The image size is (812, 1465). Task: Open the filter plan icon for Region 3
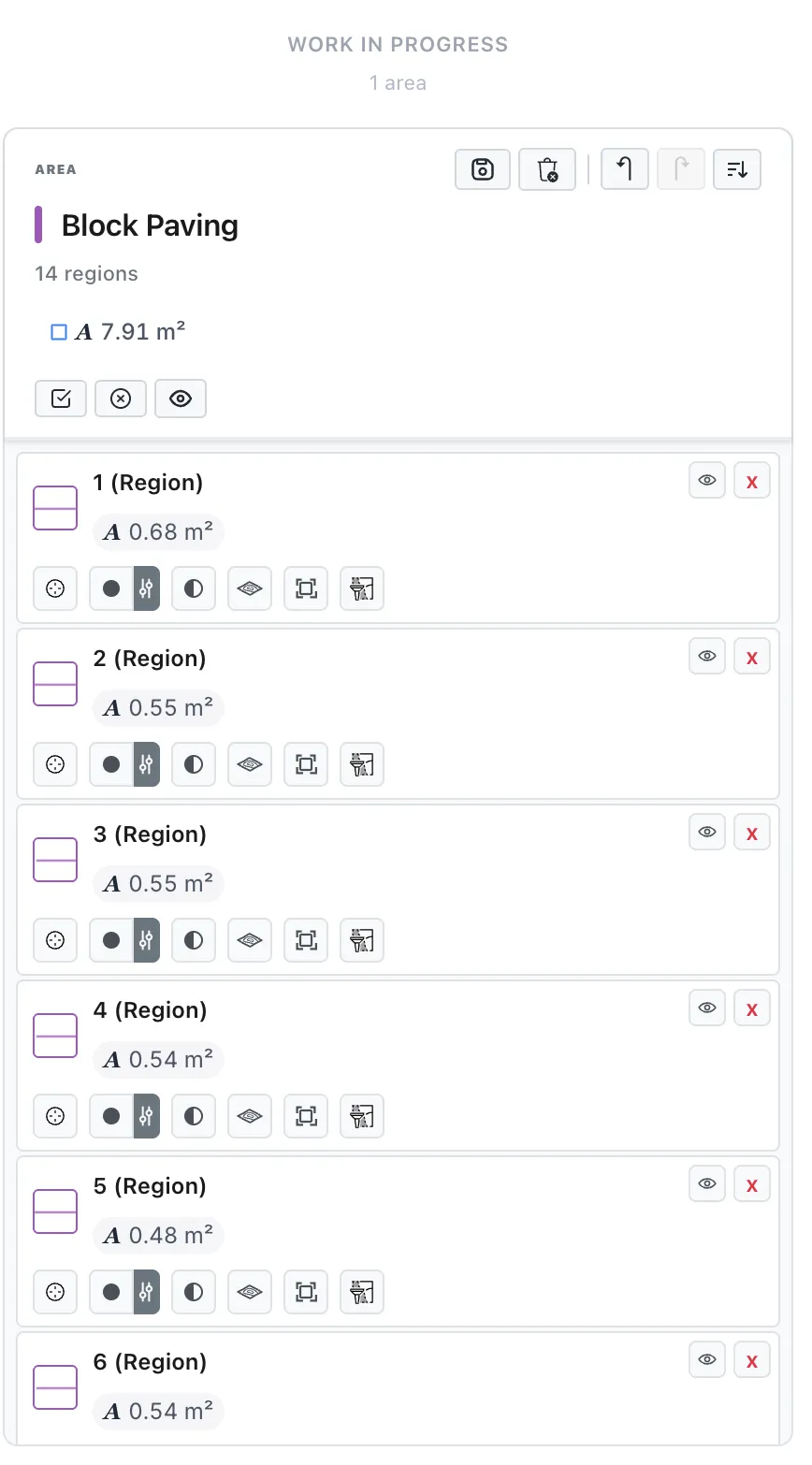pos(362,940)
